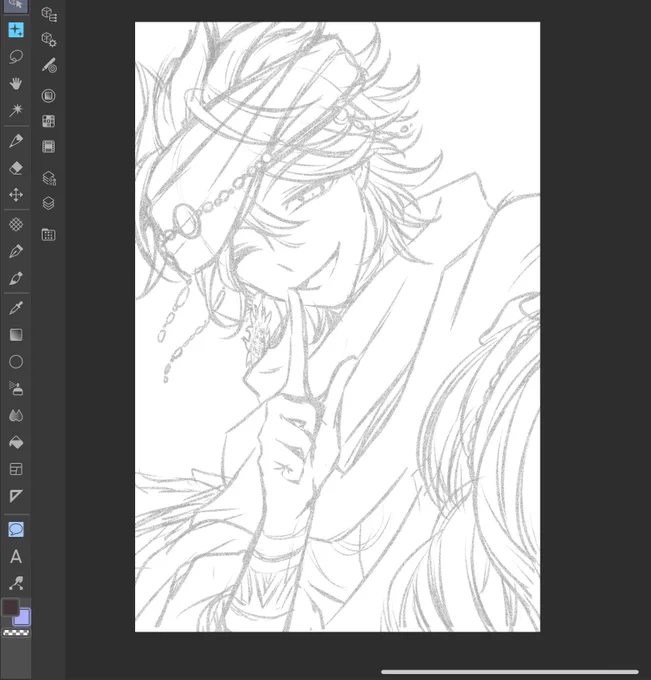Select the Eraser tool
Image resolution: width=651 pixels, height=680 pixels.
[16, 168]
